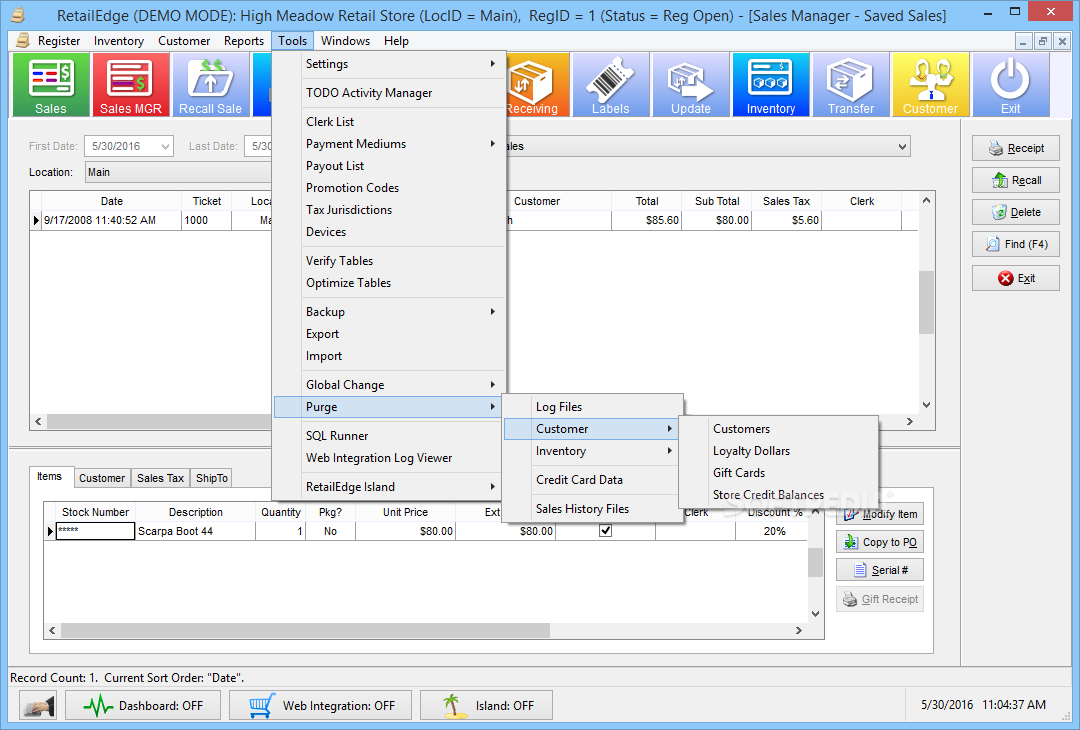This screenshot has width=1080, height=730.
Task: Select Log Files in Purge submenu
Action: pos(592,407)
